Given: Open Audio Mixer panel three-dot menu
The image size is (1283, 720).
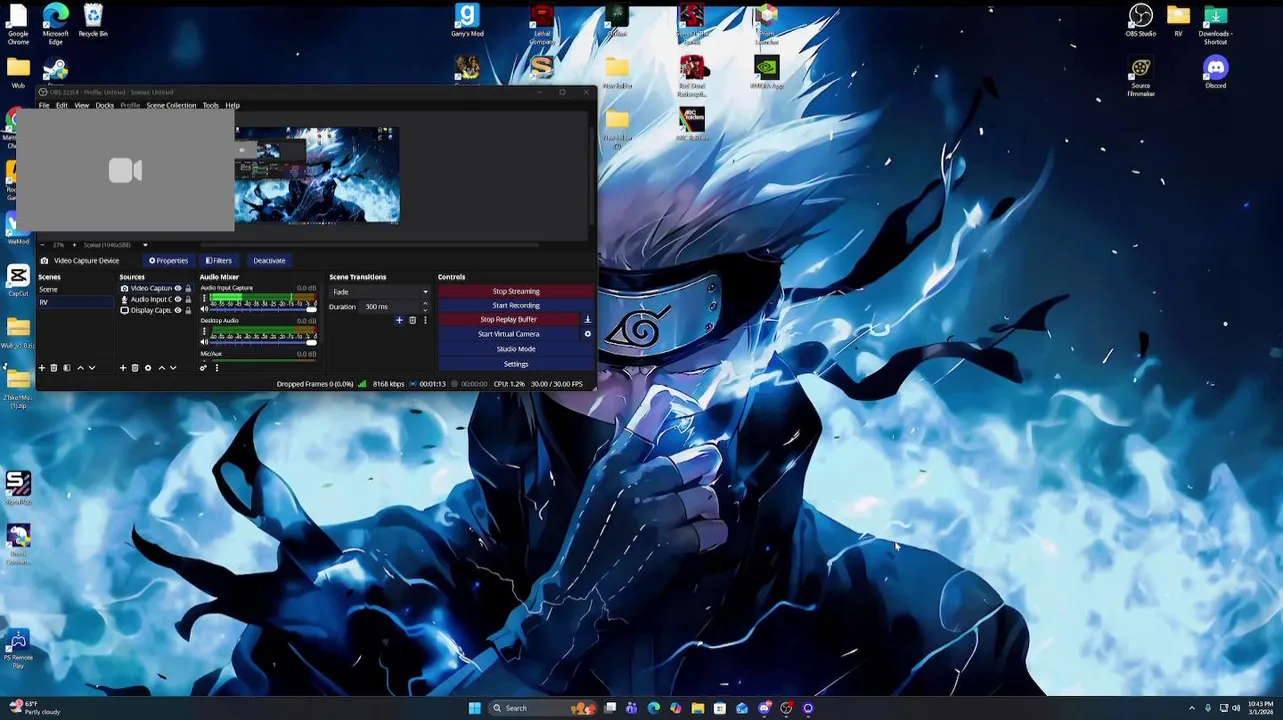Looking at the screenshot, I should pos(217,368).
